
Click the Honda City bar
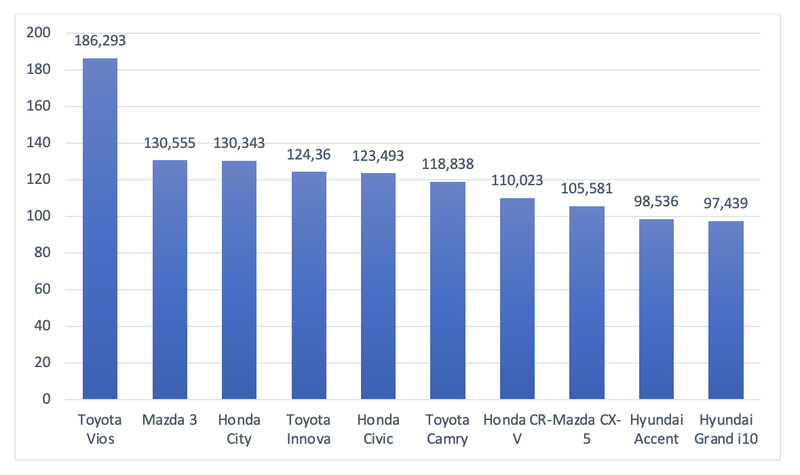(239, 280)
